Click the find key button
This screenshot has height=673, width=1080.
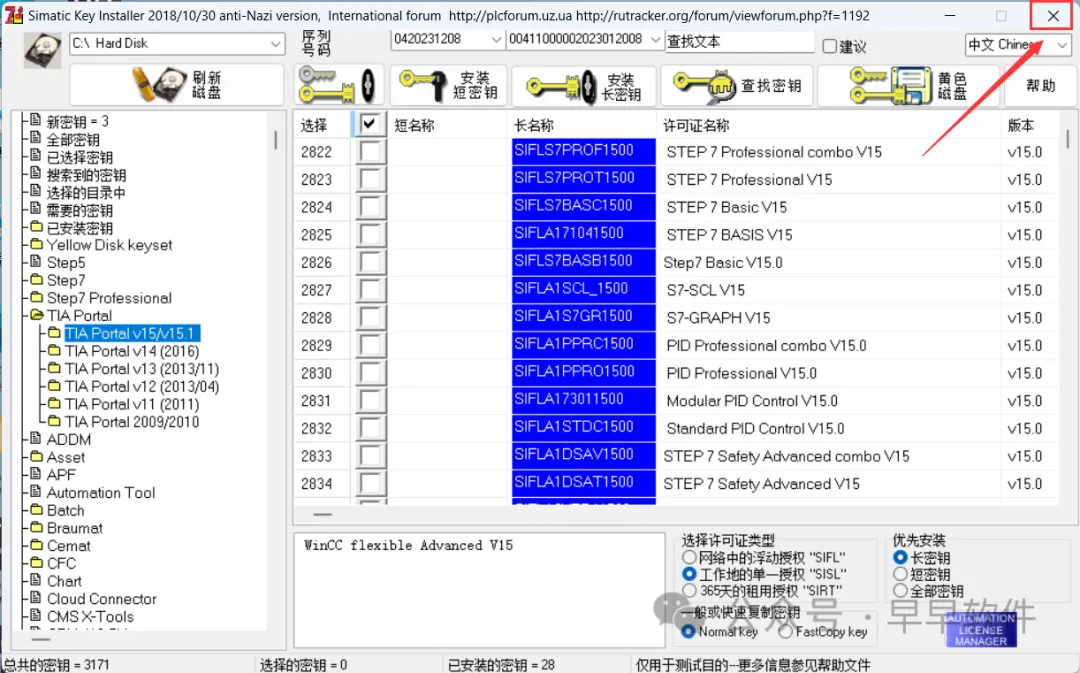click(x=737, y=85)
